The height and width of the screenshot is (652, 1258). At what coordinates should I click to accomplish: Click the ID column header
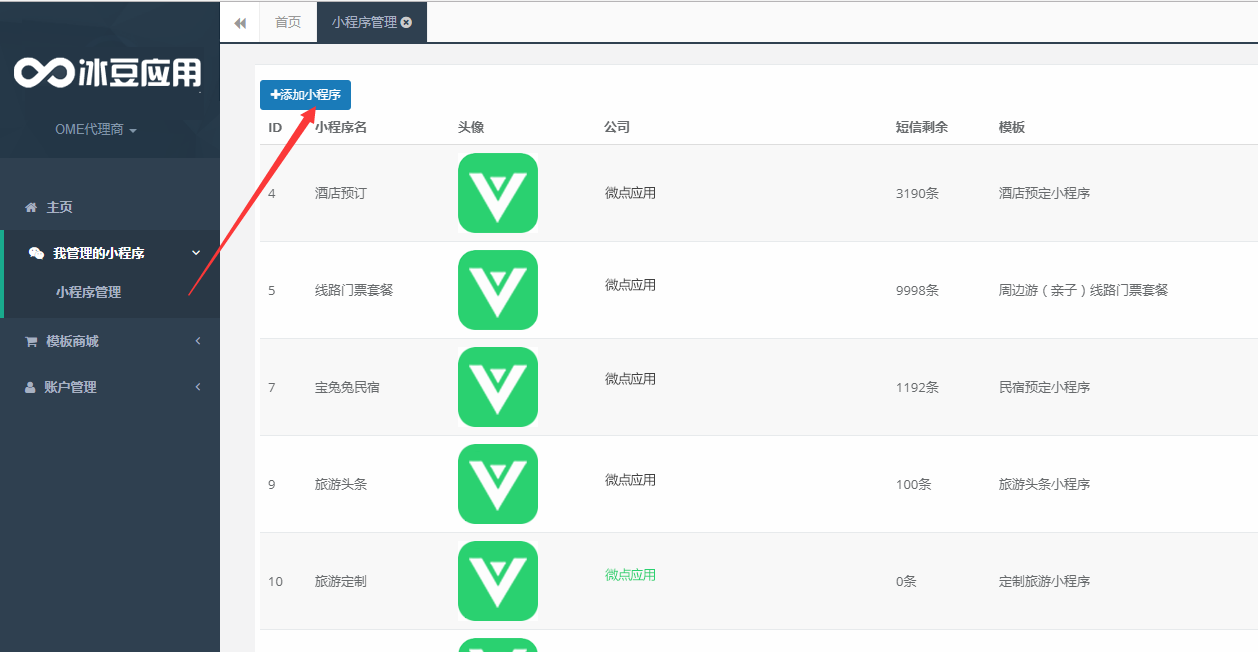coord(275,127)
